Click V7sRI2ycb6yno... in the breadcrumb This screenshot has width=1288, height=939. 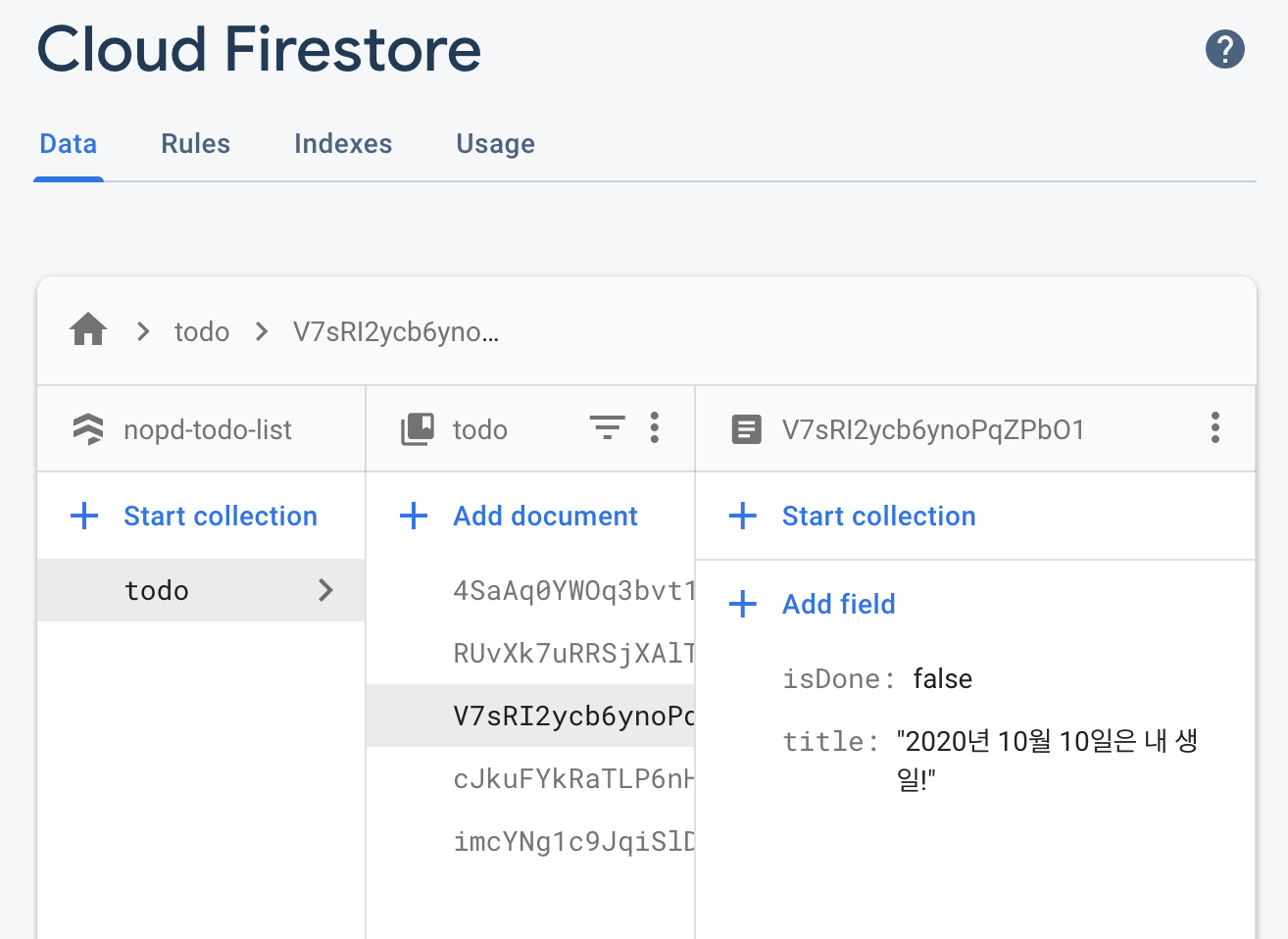click(x=396, y=332)
